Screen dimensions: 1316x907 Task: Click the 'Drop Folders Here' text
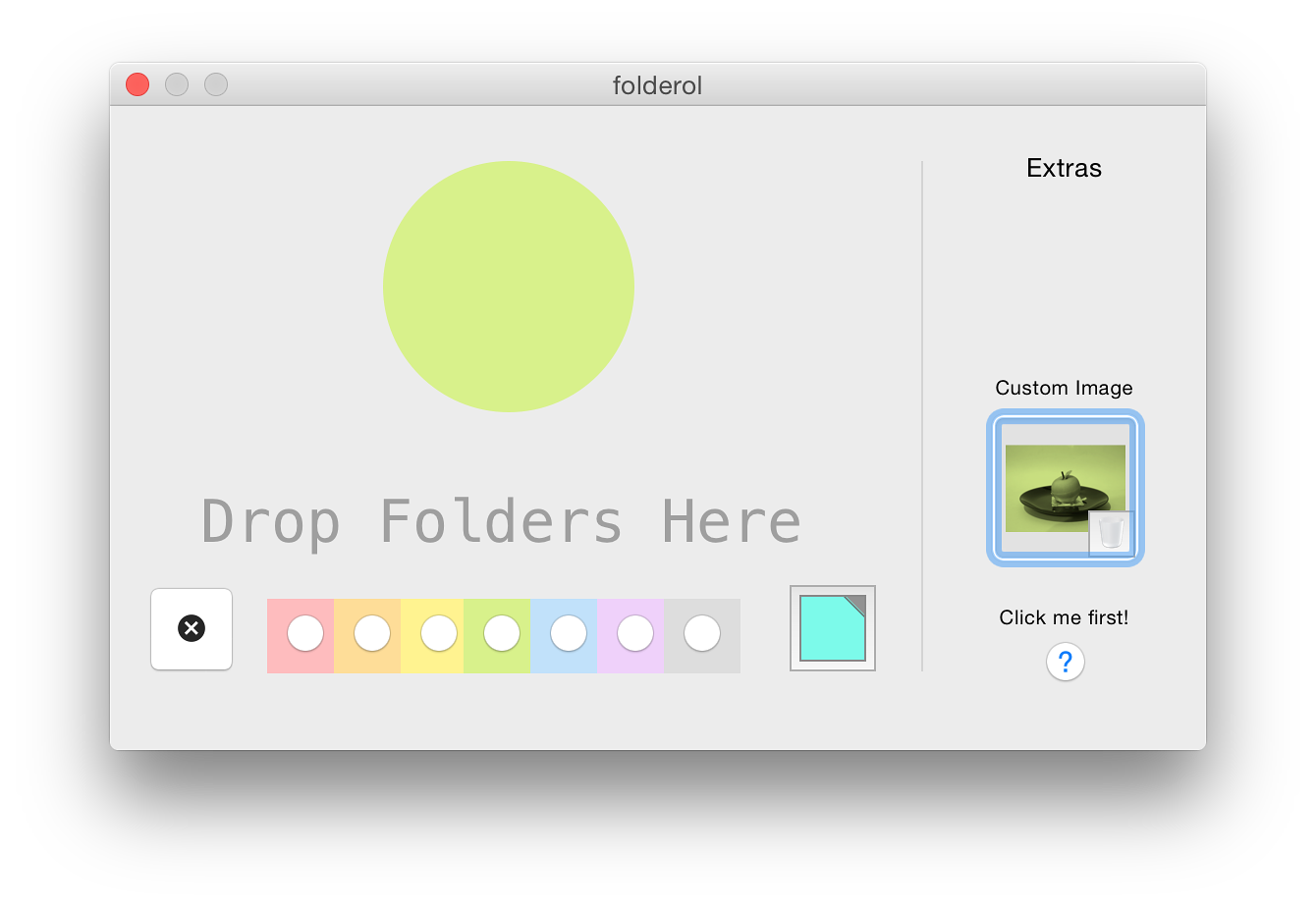coord(501,521)
